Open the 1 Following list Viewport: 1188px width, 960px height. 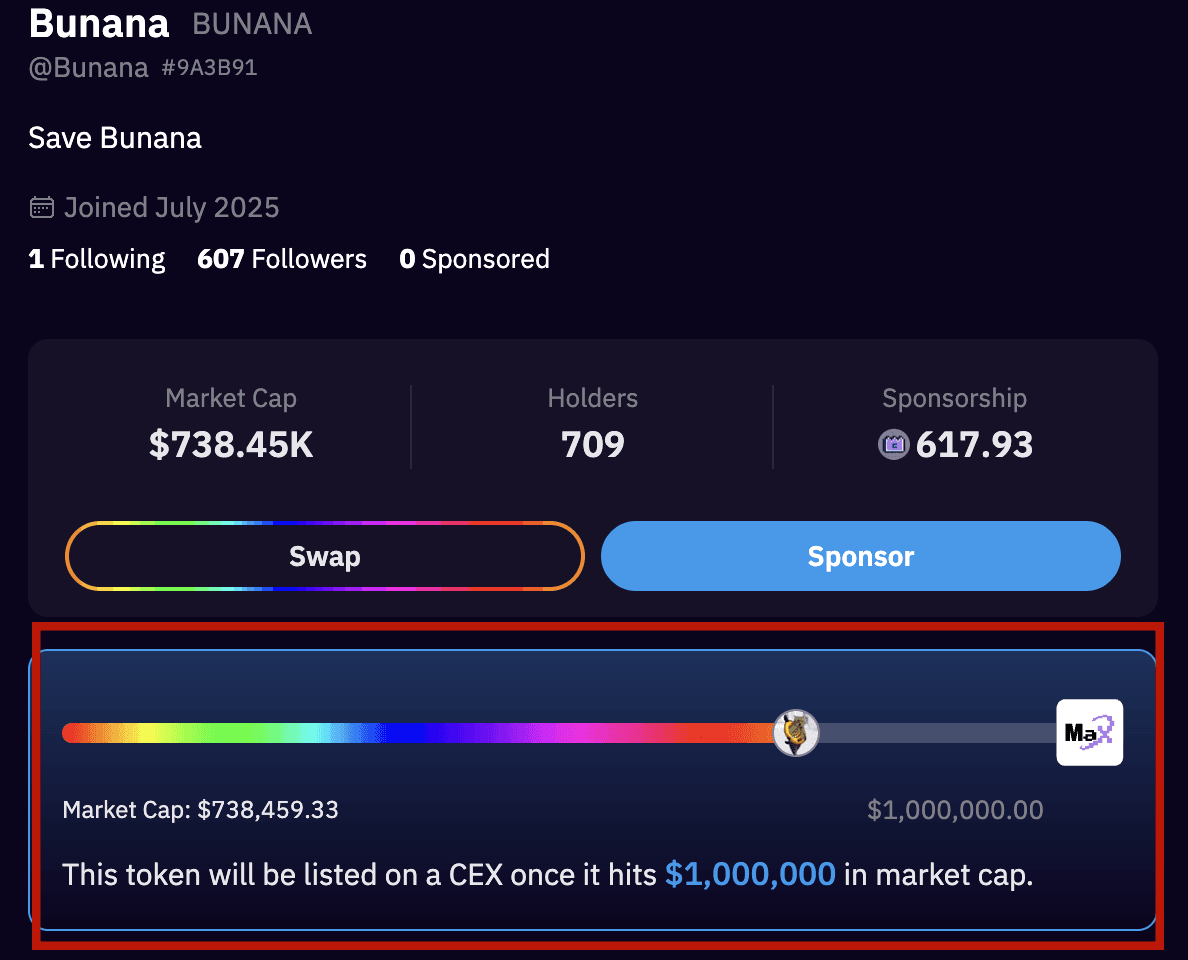[x=97, y=260]
